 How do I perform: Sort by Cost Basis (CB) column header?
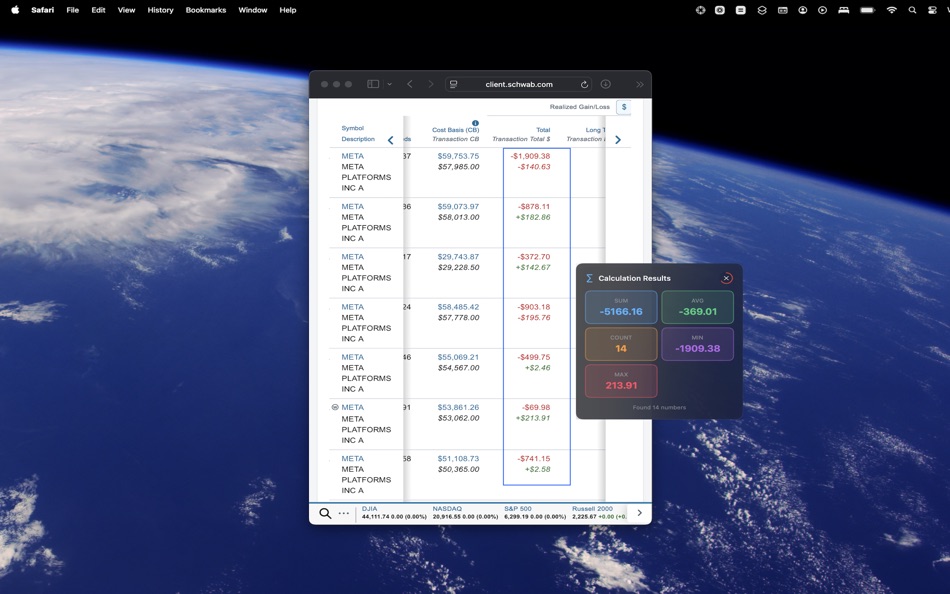pos(456,130)
